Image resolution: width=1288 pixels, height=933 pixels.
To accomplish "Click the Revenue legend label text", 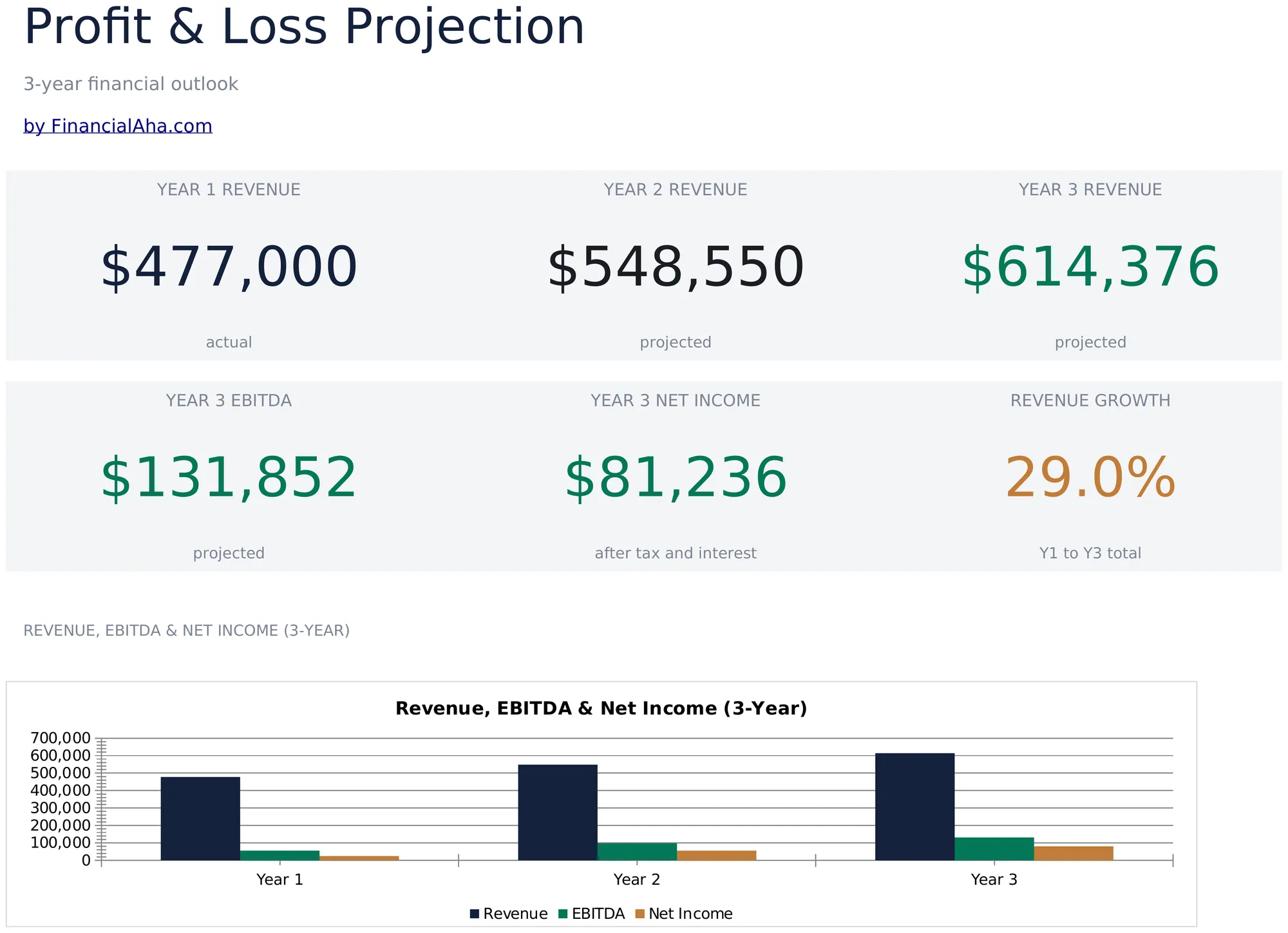I will pos(515,914).
